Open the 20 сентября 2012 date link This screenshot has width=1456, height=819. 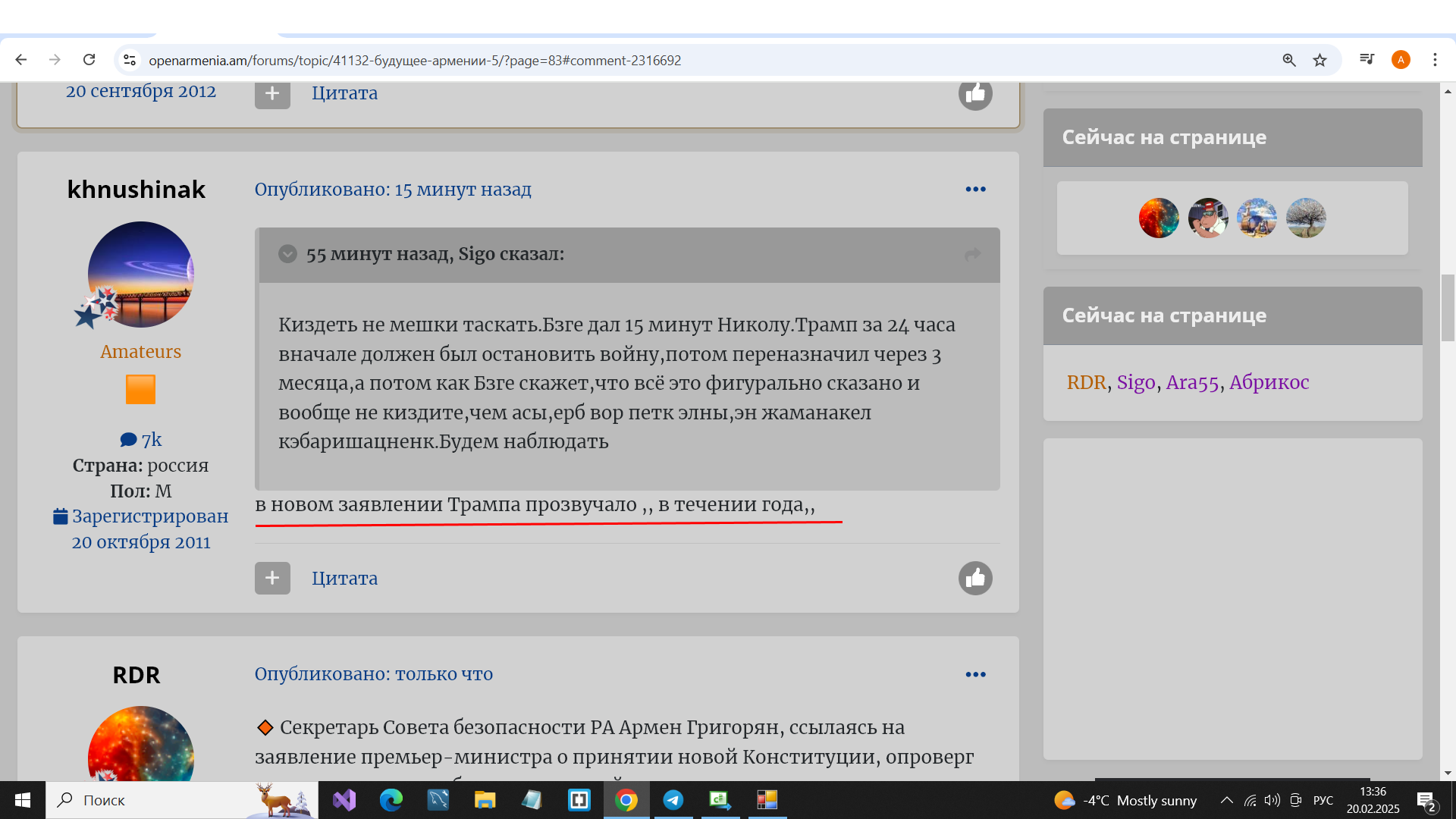click(141, 91)
